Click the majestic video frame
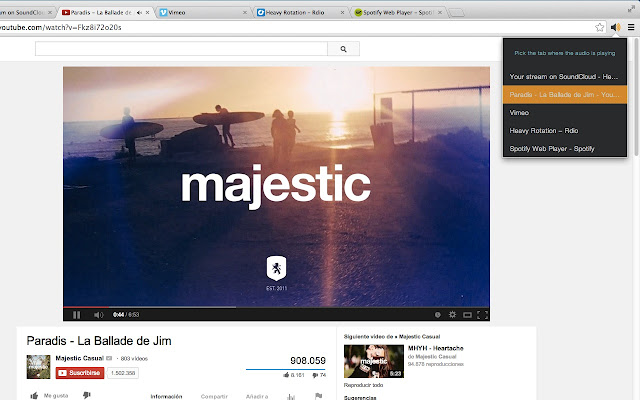Screen dimensions: 640x400 coord(276,186)
